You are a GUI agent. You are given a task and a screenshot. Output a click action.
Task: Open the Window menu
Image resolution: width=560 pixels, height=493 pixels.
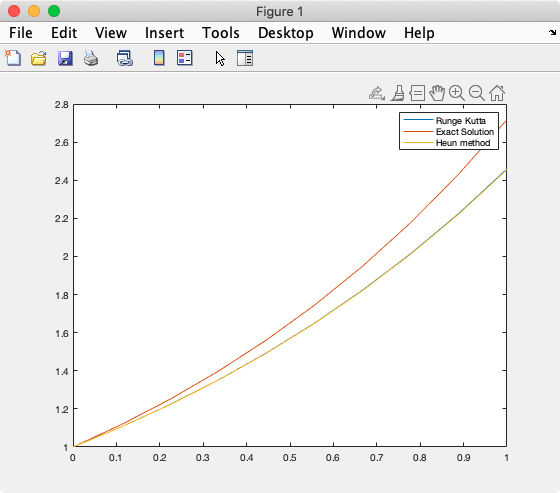click(359, 33)
